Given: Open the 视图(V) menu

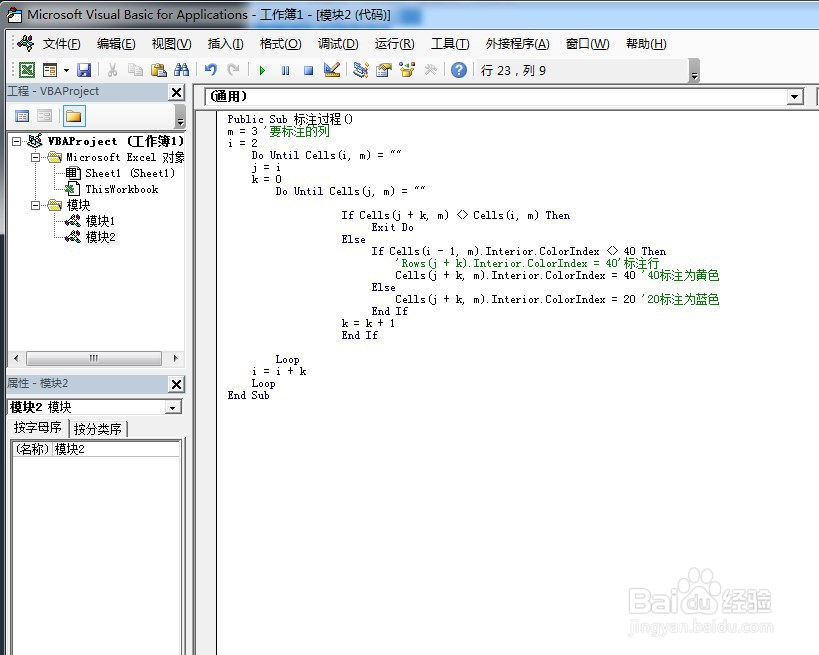Looking at the screenshot, I should pyautogui.click(x=171, y=44).
